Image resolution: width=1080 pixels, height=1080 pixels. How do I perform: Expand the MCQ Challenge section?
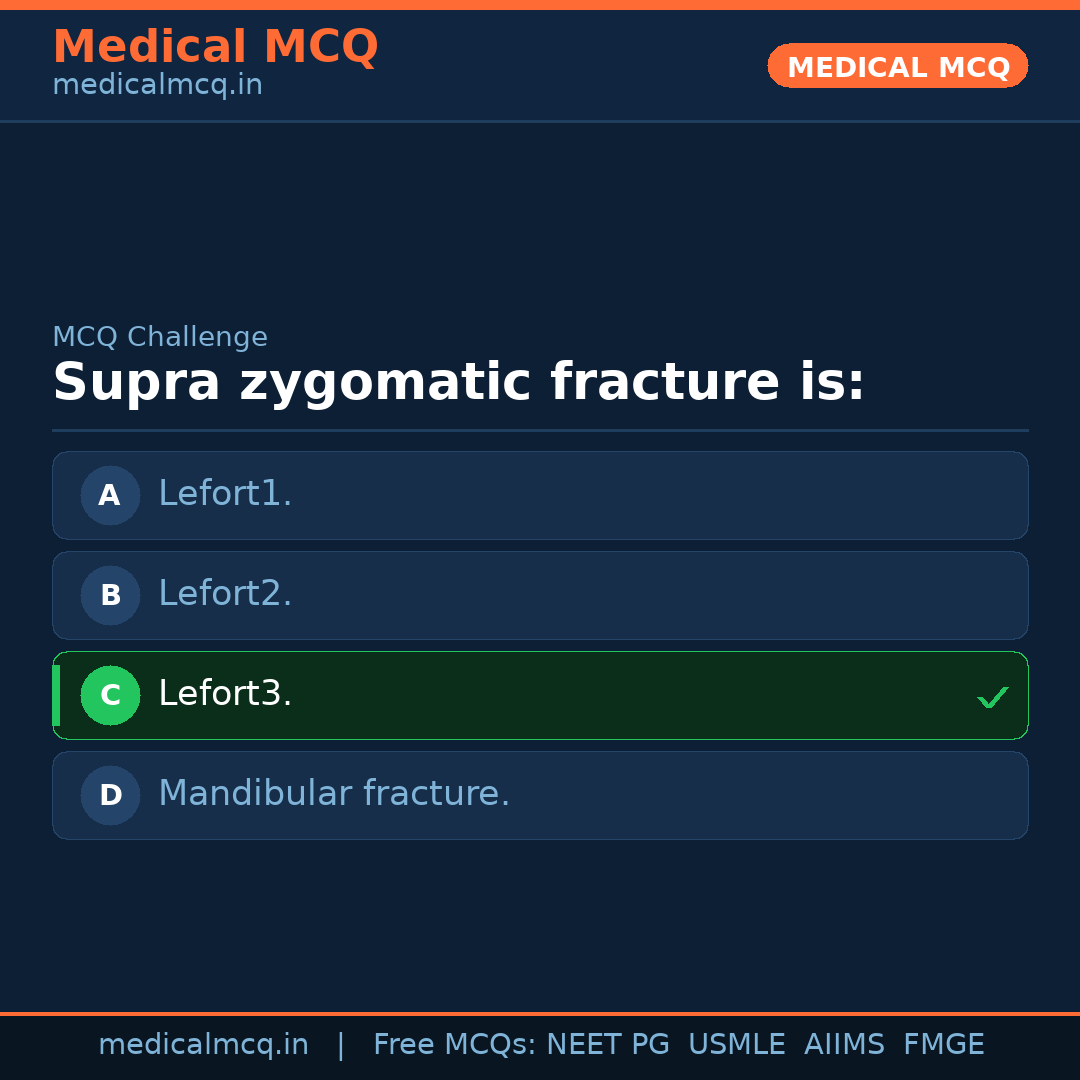click(x=160, y=337)
